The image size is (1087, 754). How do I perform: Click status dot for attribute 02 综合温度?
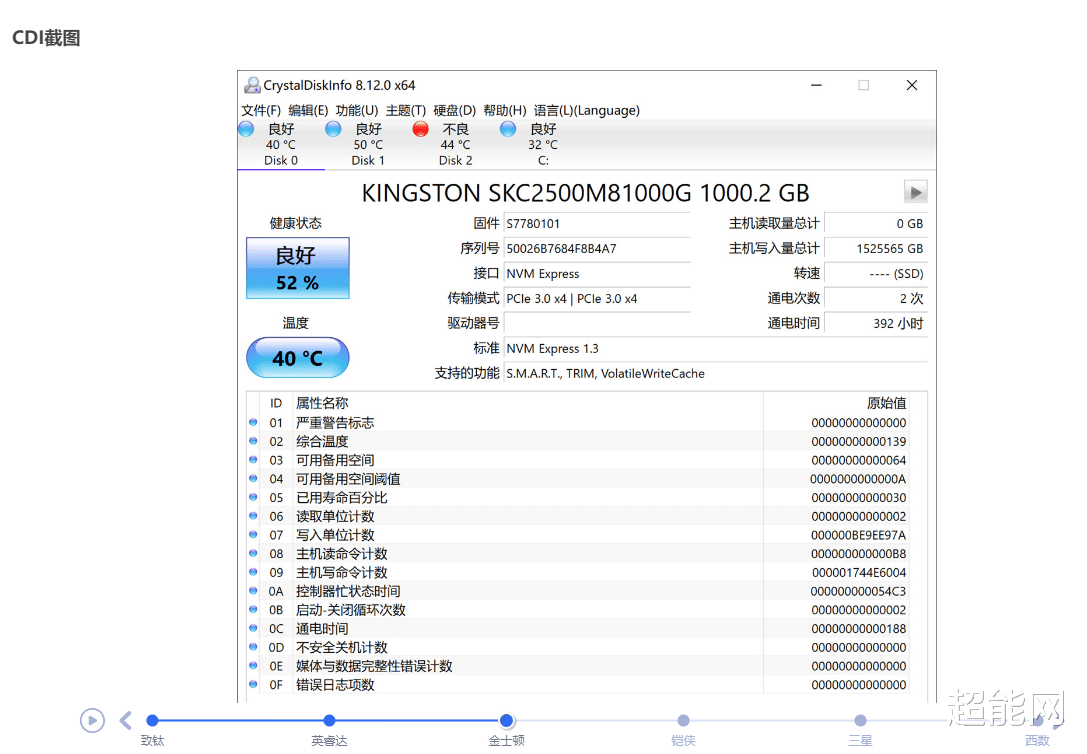tap(253, 441)
